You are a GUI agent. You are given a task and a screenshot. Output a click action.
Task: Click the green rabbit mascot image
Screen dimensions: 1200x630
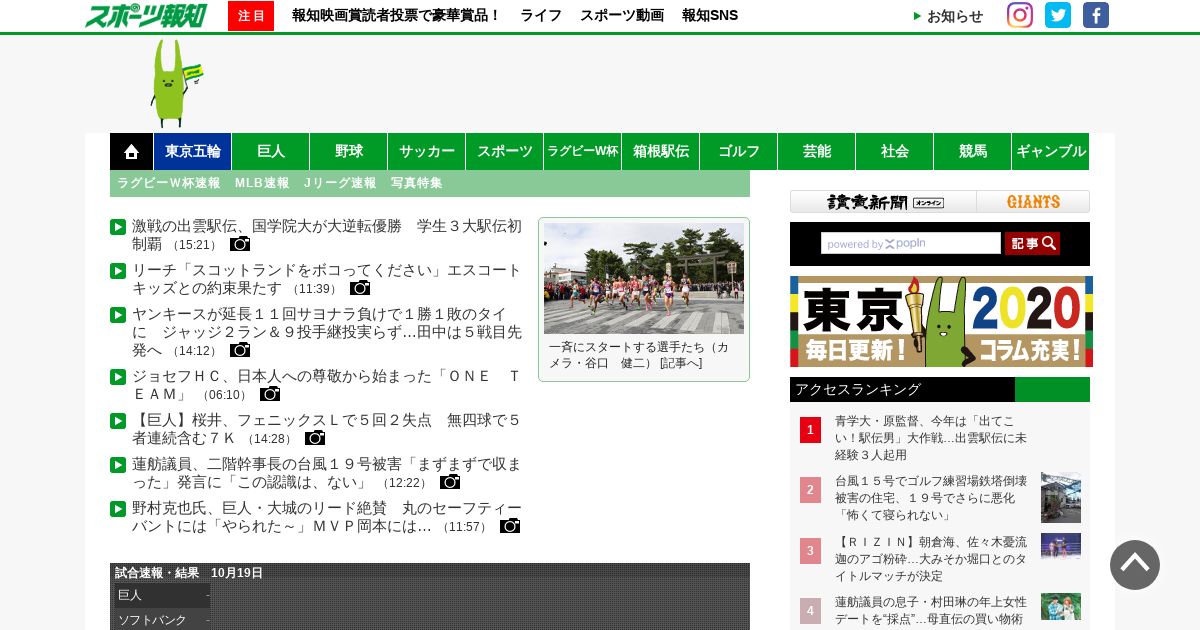pyautogui.click(x=176, y=83)
